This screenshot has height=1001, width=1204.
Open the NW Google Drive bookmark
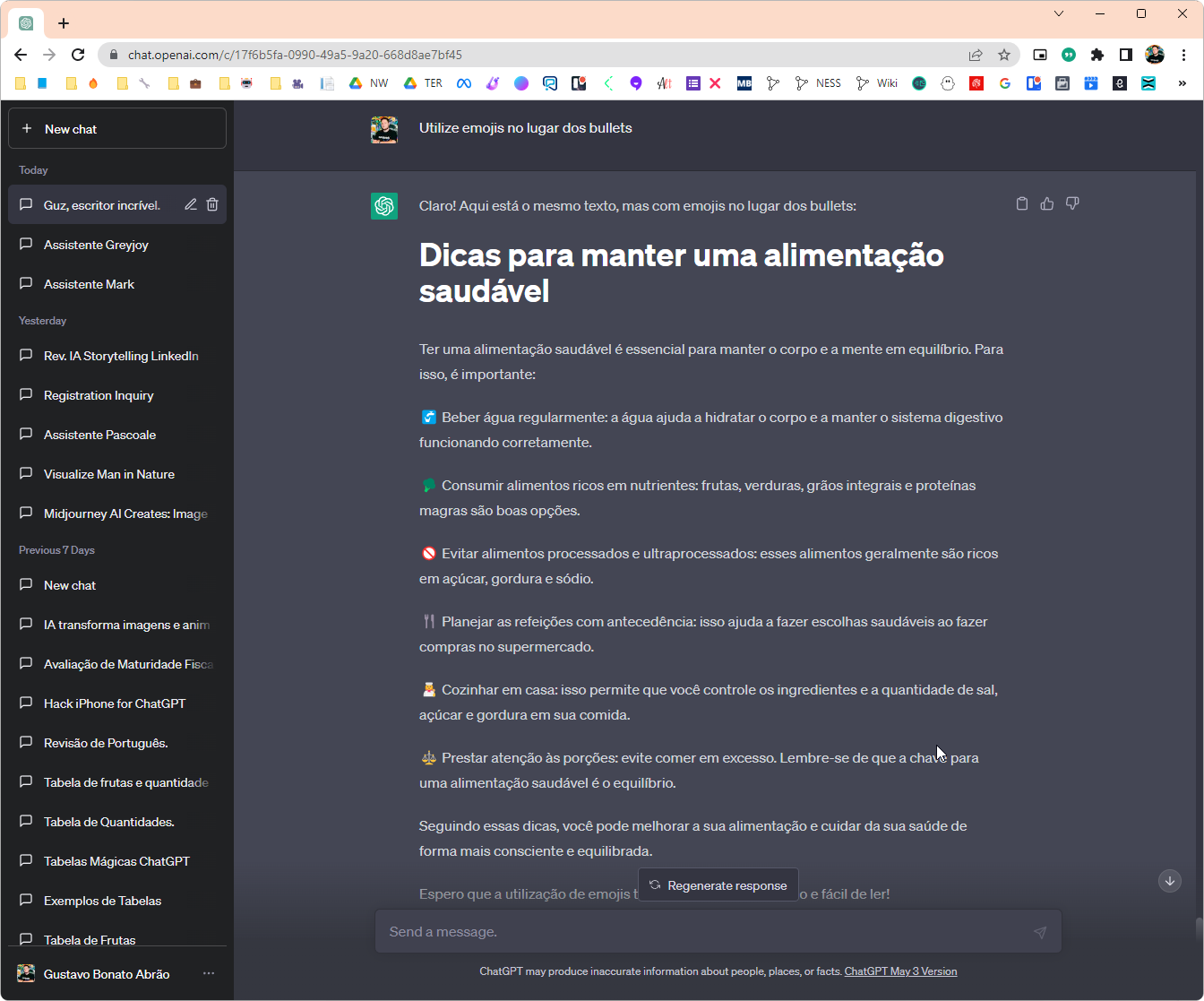pyautogui.click(x=368, y=83)
